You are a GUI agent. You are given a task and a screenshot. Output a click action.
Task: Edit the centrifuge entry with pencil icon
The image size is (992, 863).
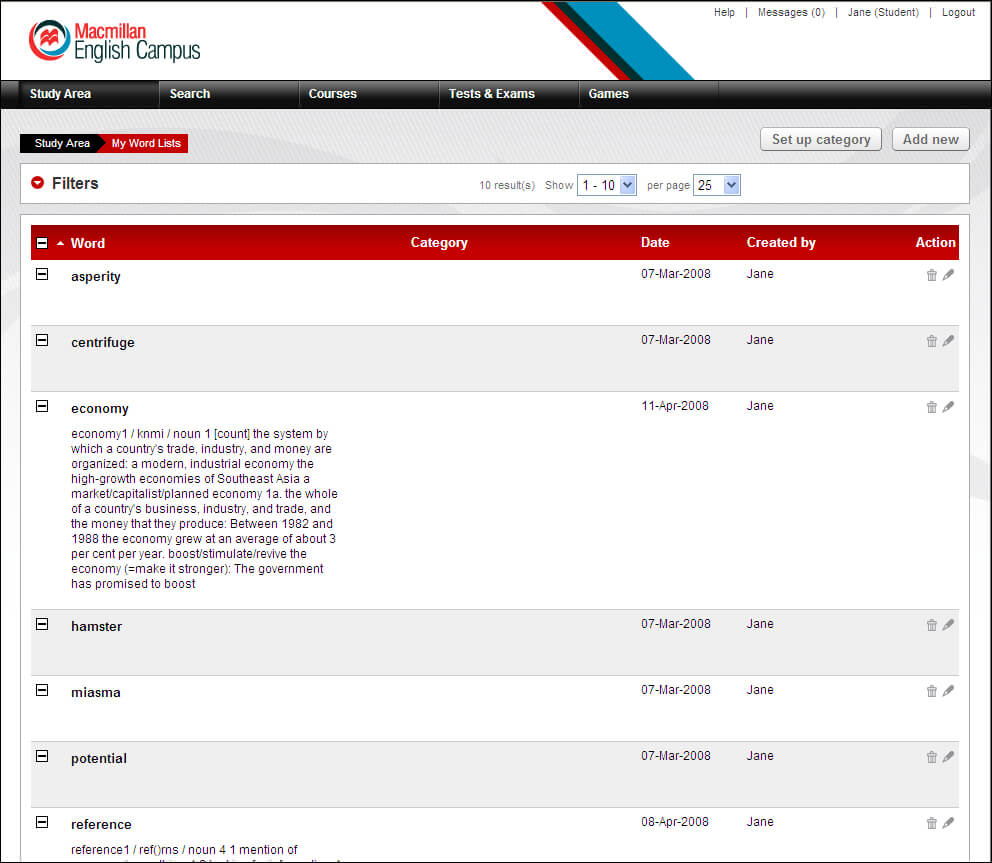(948, 341)
